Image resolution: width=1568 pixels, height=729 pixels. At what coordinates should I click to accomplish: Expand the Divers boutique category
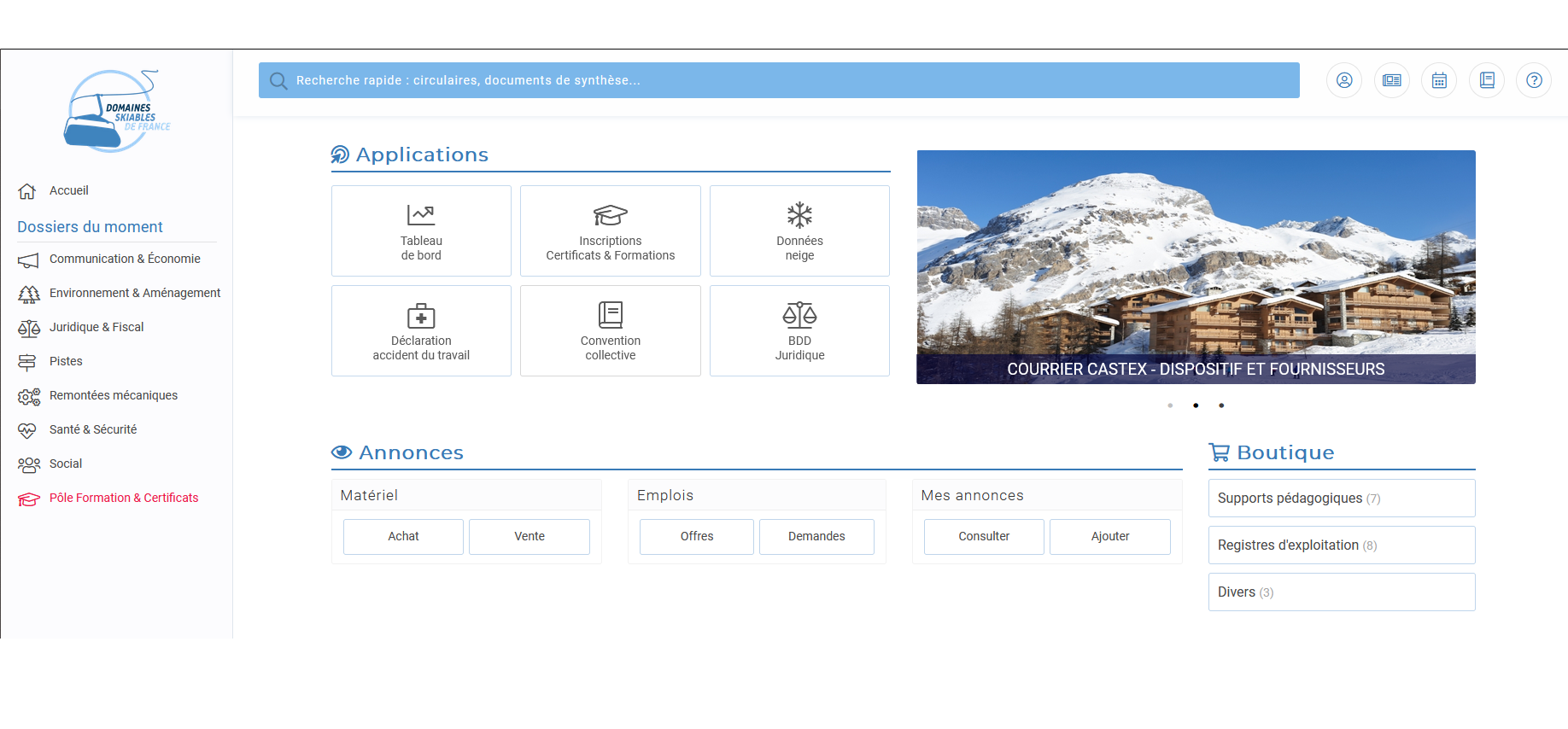click(1341, 592)
